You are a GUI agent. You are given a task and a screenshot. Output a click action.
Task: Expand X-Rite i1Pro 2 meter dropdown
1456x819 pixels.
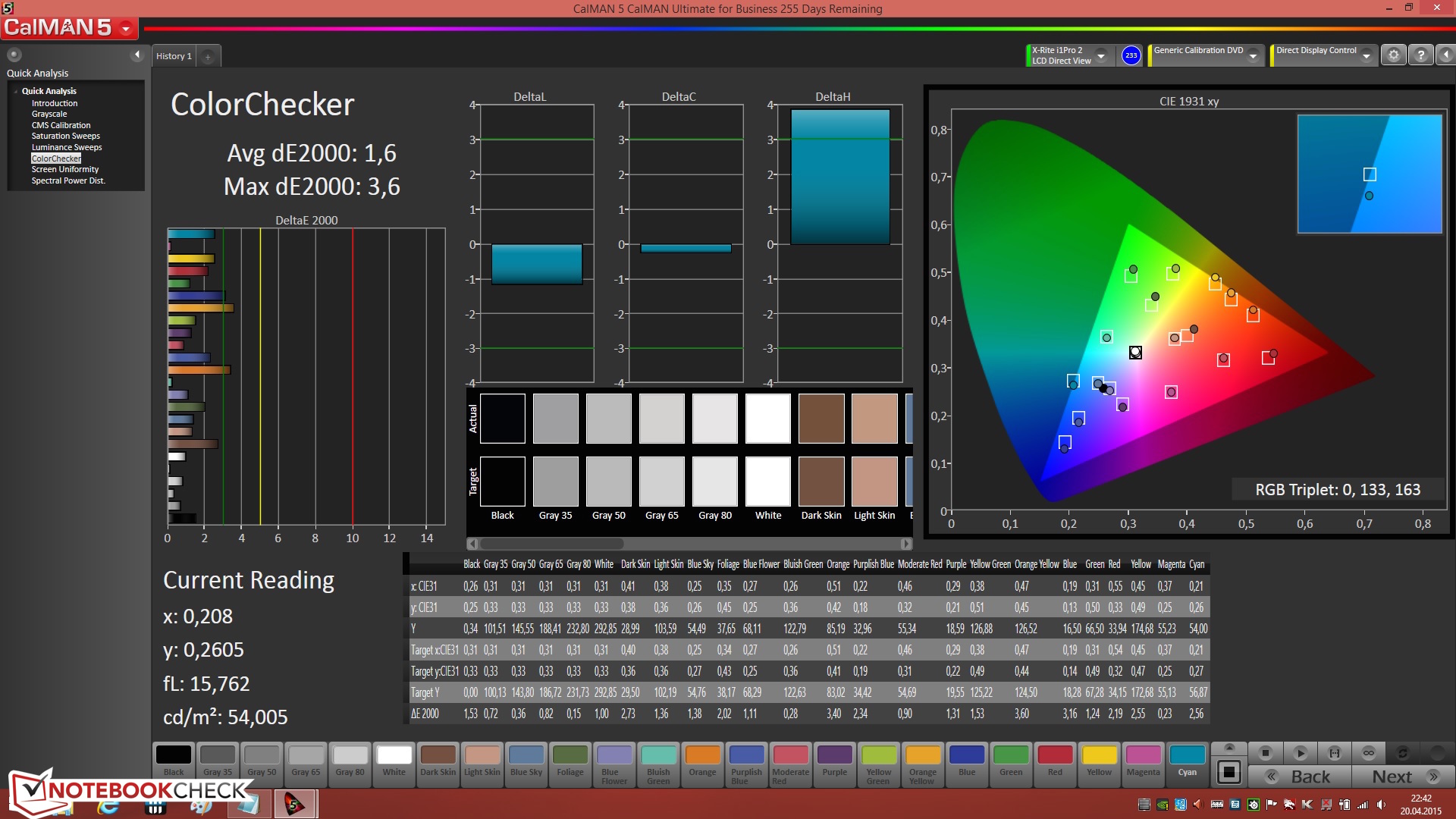[1101, 56]
